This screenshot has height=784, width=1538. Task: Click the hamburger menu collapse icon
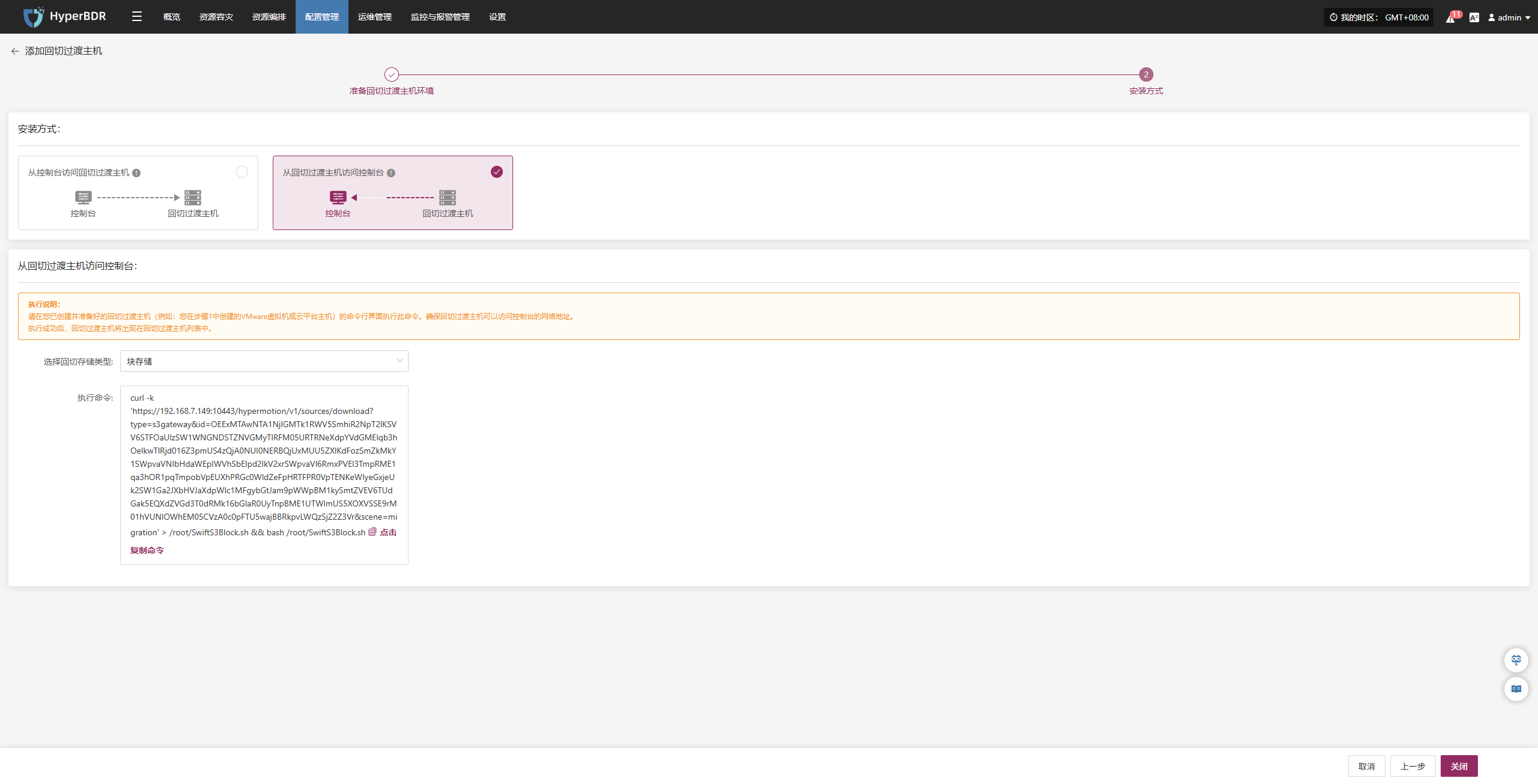137,17
